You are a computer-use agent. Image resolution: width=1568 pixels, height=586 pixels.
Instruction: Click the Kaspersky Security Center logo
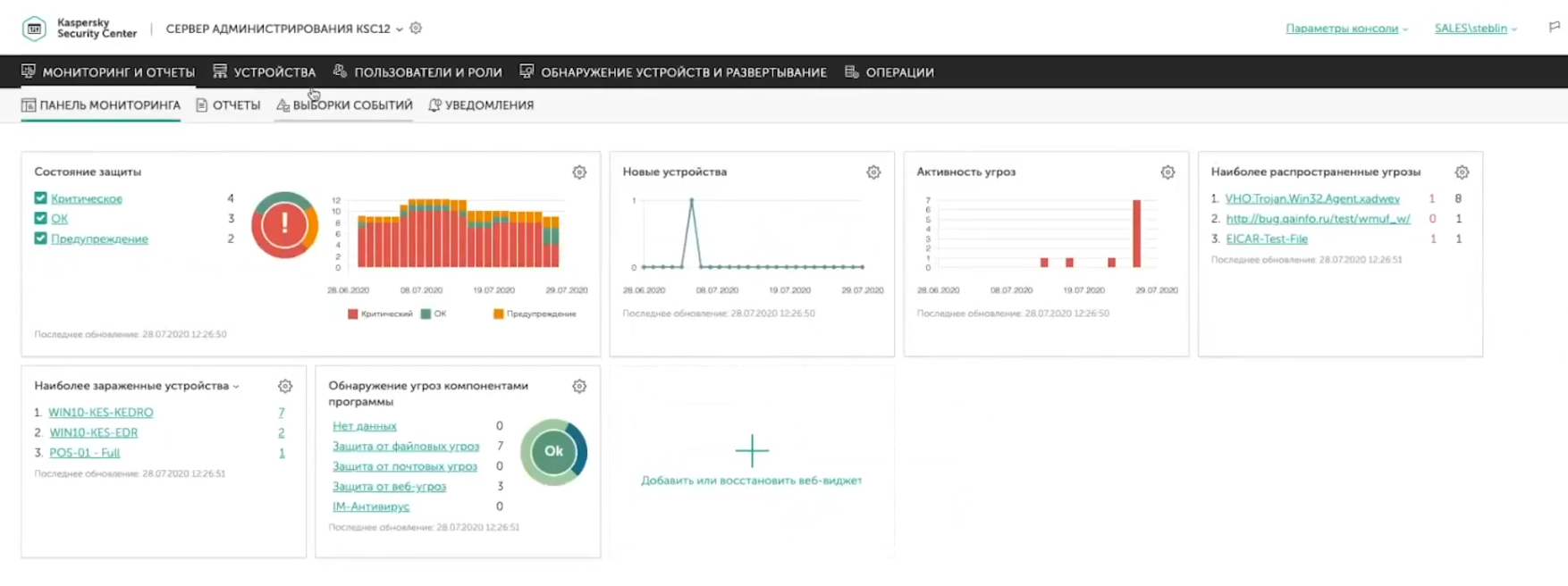click(79, 29)
